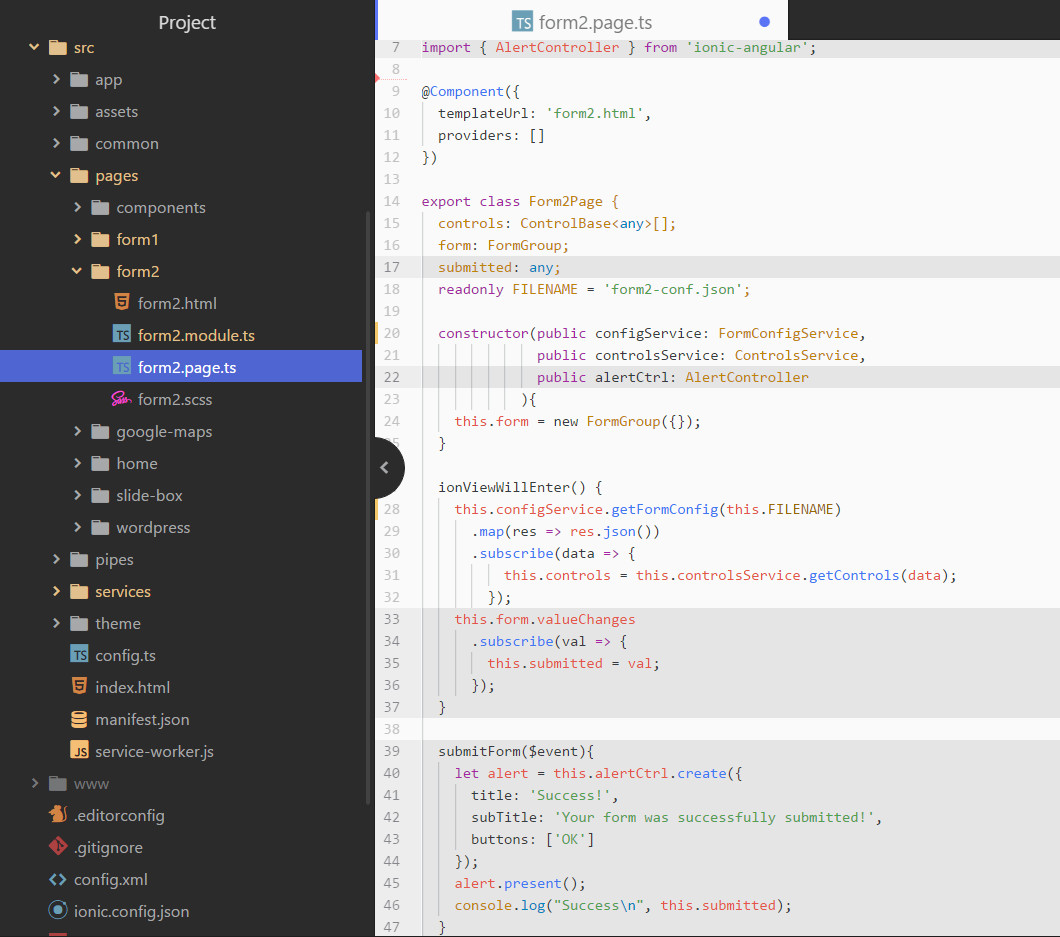
Task: Click the Sass icon next to form2.scss
Action: (121, 399)
